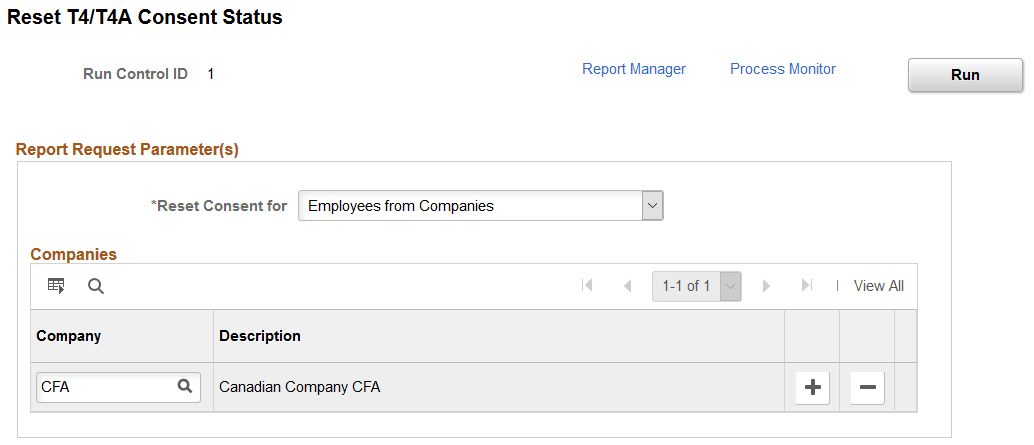This screenshot has height=445, width=1034.
Task: Delete the CFA row with minus button
Action: [867, 388]
